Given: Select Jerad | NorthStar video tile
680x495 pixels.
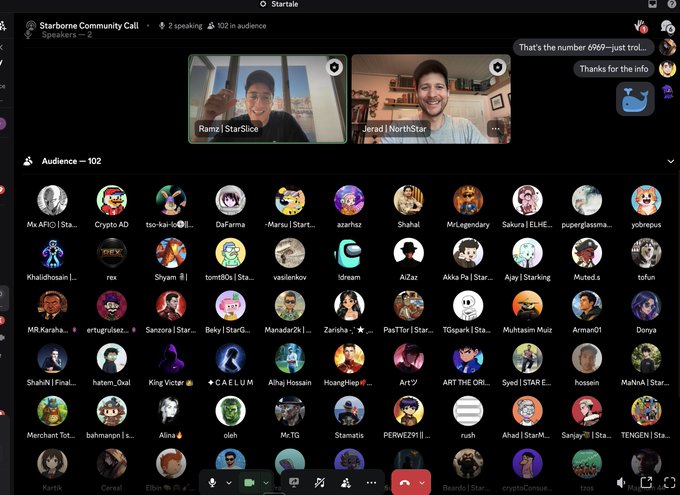Looking at the screenshot, I should pos(431,99).
